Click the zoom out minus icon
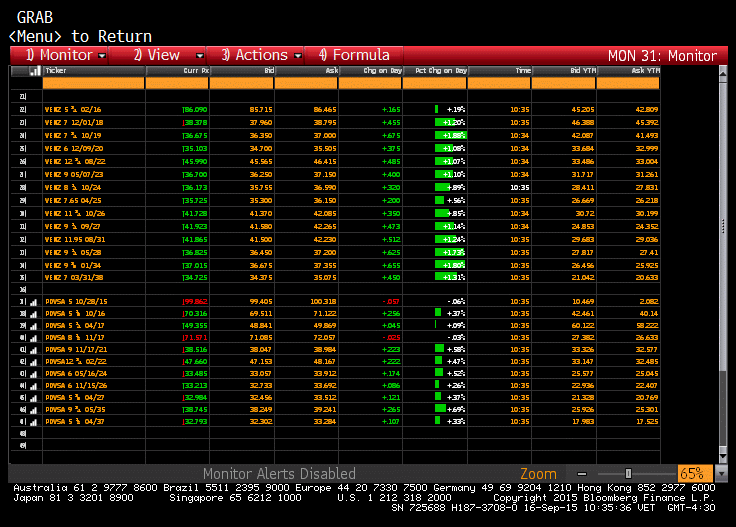The width and height of the screenshot is (736, 527). [x=582, y=474]
